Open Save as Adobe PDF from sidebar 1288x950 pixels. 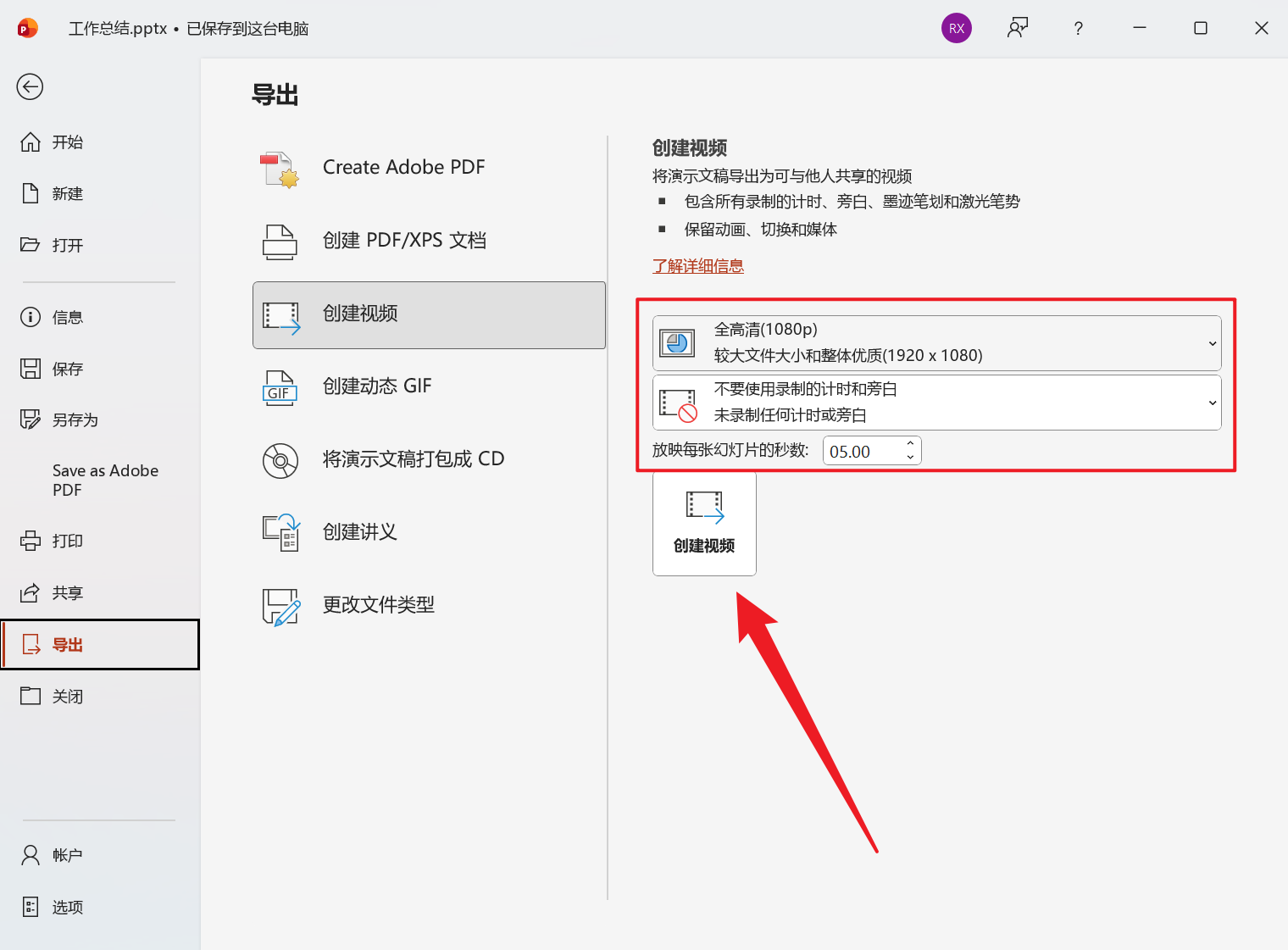[104, 480]
